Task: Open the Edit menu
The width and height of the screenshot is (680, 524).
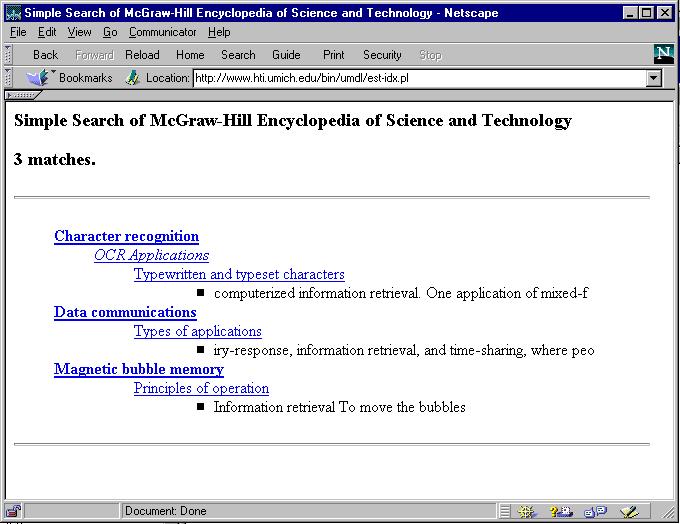Action: (47, 32)
